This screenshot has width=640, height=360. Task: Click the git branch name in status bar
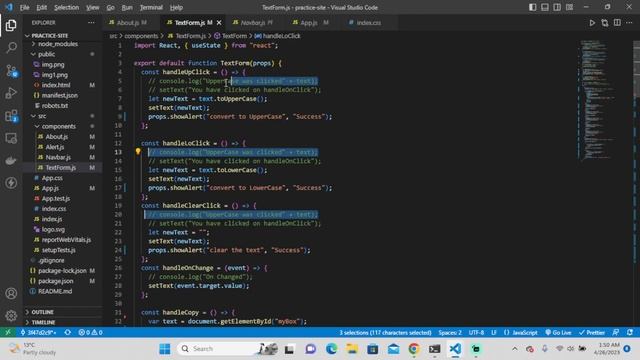pyautogui.click(x=38, y=332)
